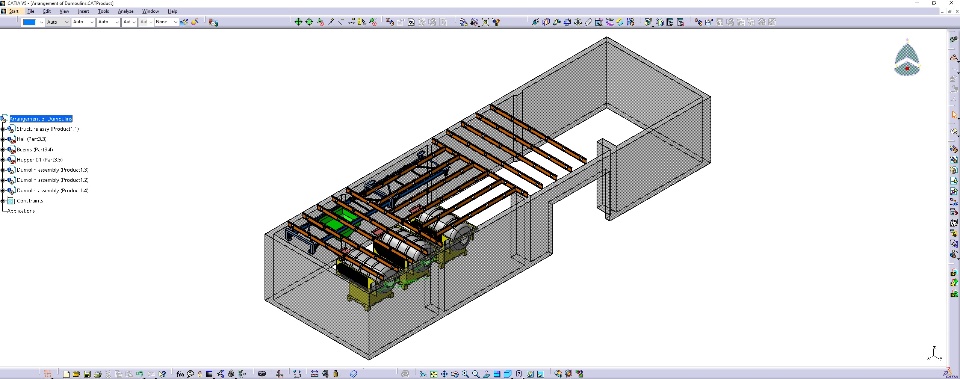Click the Pan arrows icon in view toolbar
Viewport: 960px width, 379px height.
[x=444, y=373]
